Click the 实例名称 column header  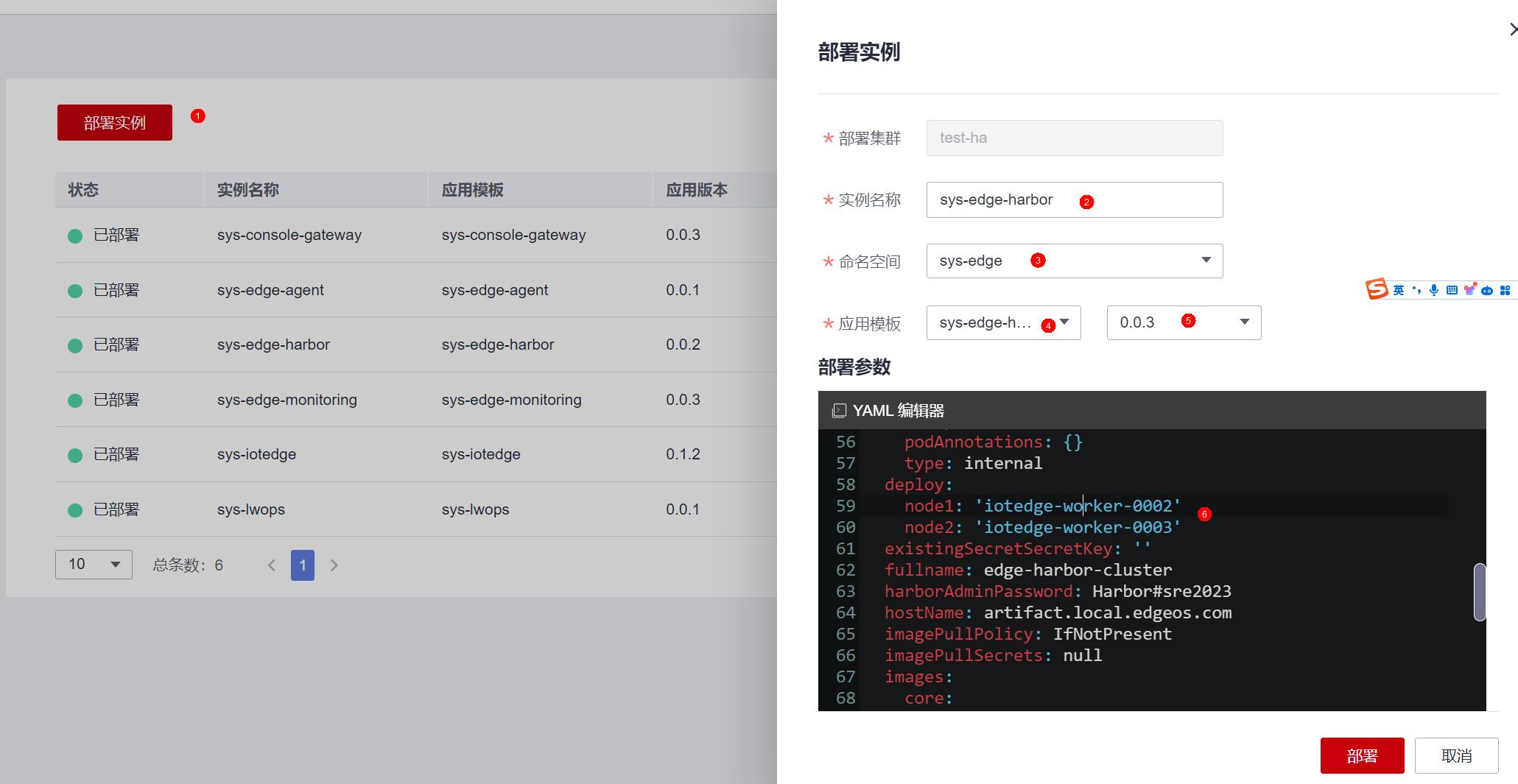click(248, 190)
